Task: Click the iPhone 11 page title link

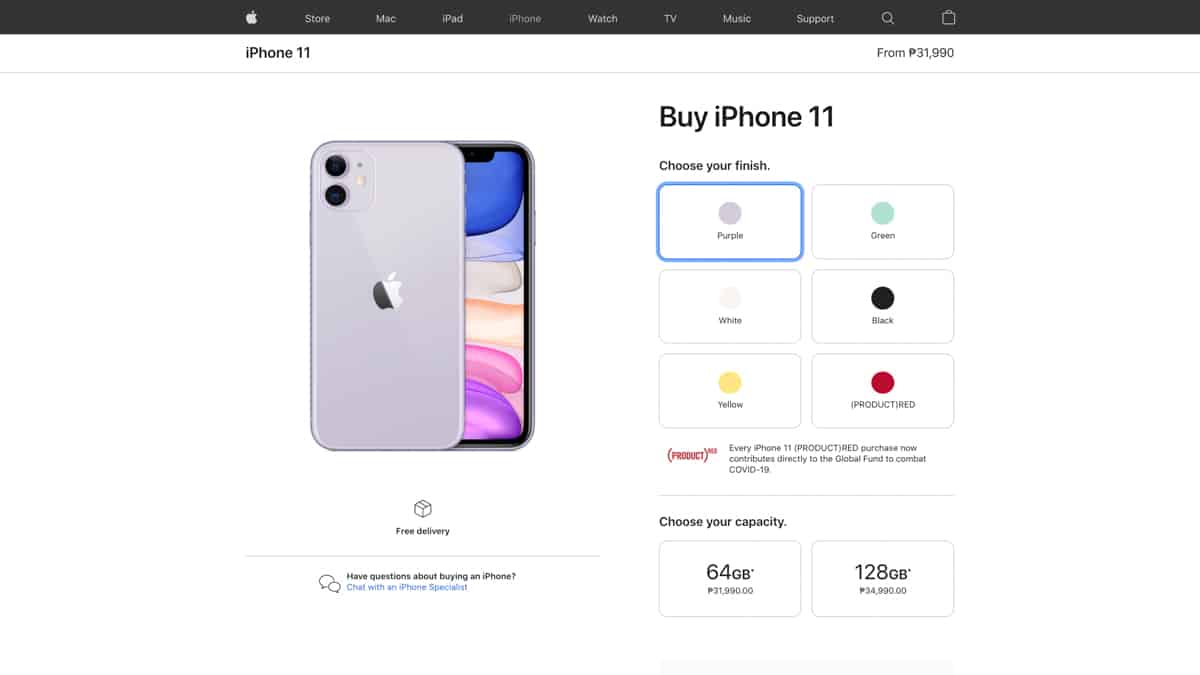Action: [278, 53]
